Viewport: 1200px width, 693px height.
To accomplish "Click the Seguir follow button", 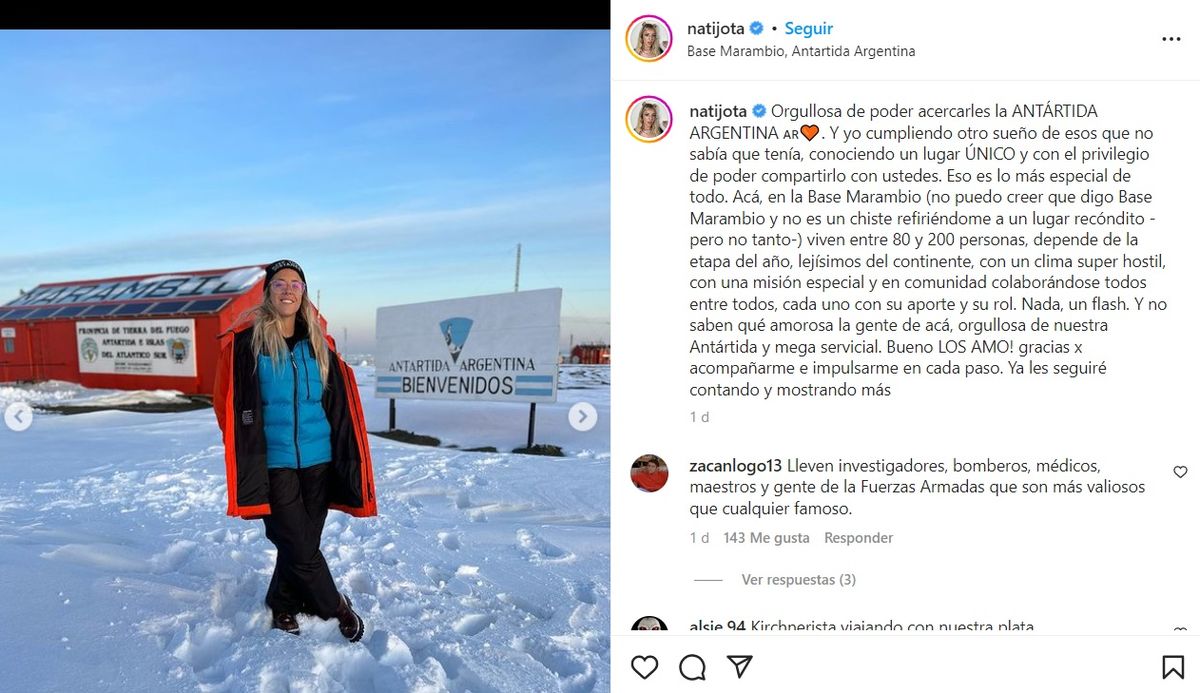I will tap(808, 29).
